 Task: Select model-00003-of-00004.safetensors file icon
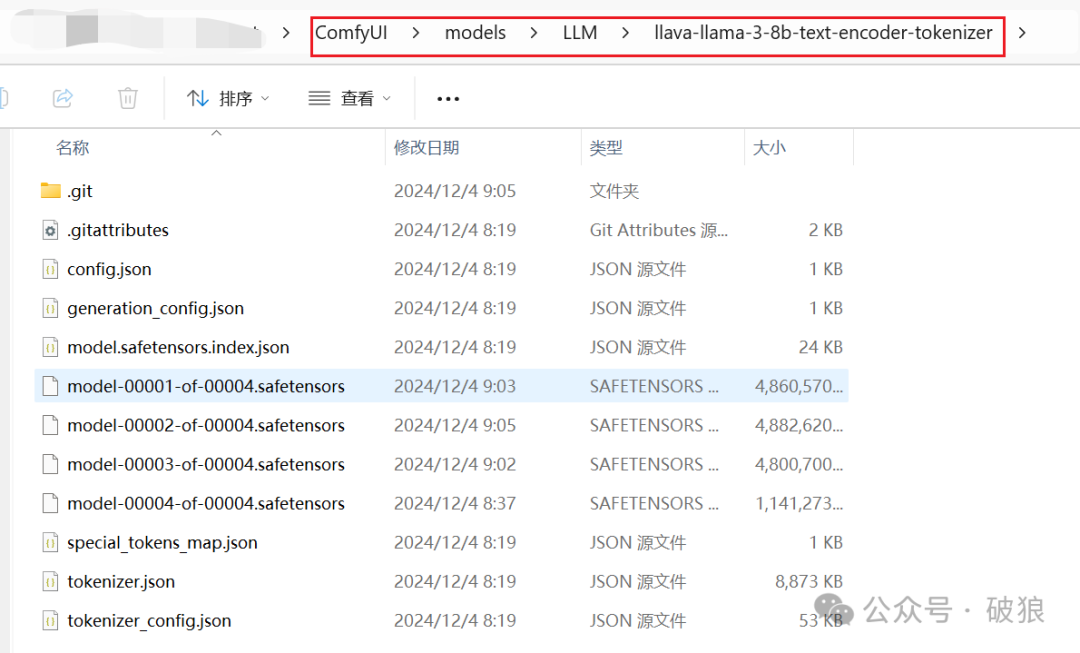pyautogui.click(x=50, y=464)
